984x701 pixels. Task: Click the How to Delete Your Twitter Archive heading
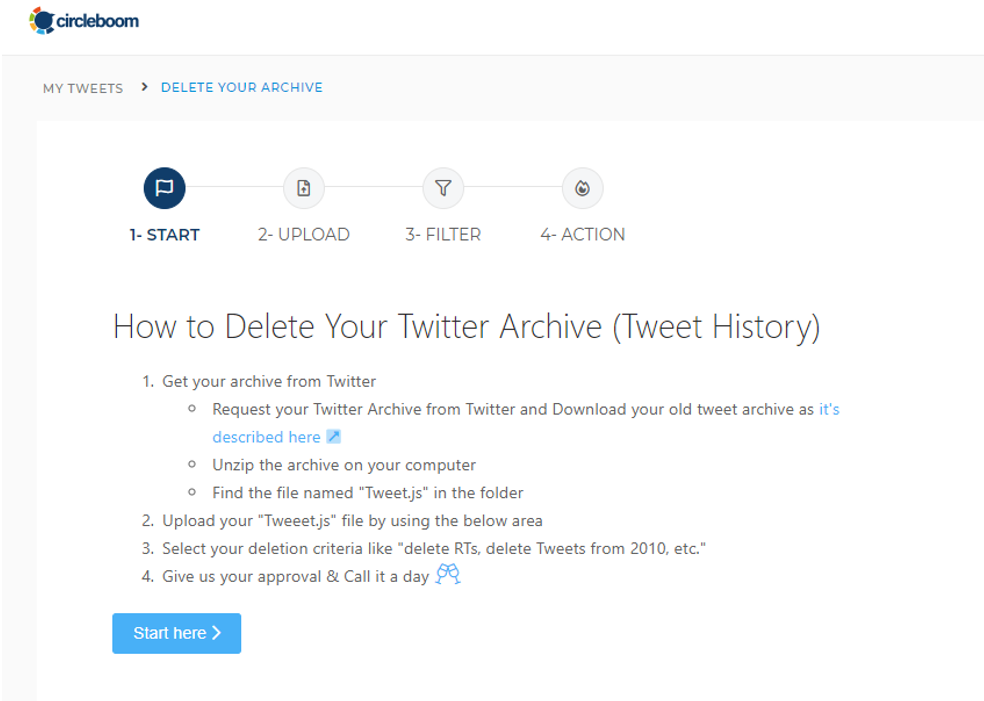466,326
